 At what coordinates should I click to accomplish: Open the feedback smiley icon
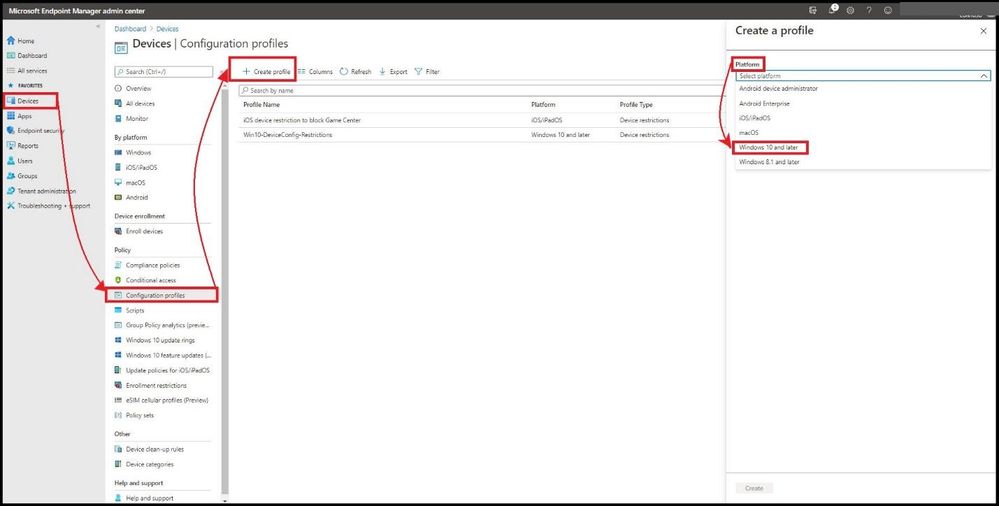coord(888,10)
